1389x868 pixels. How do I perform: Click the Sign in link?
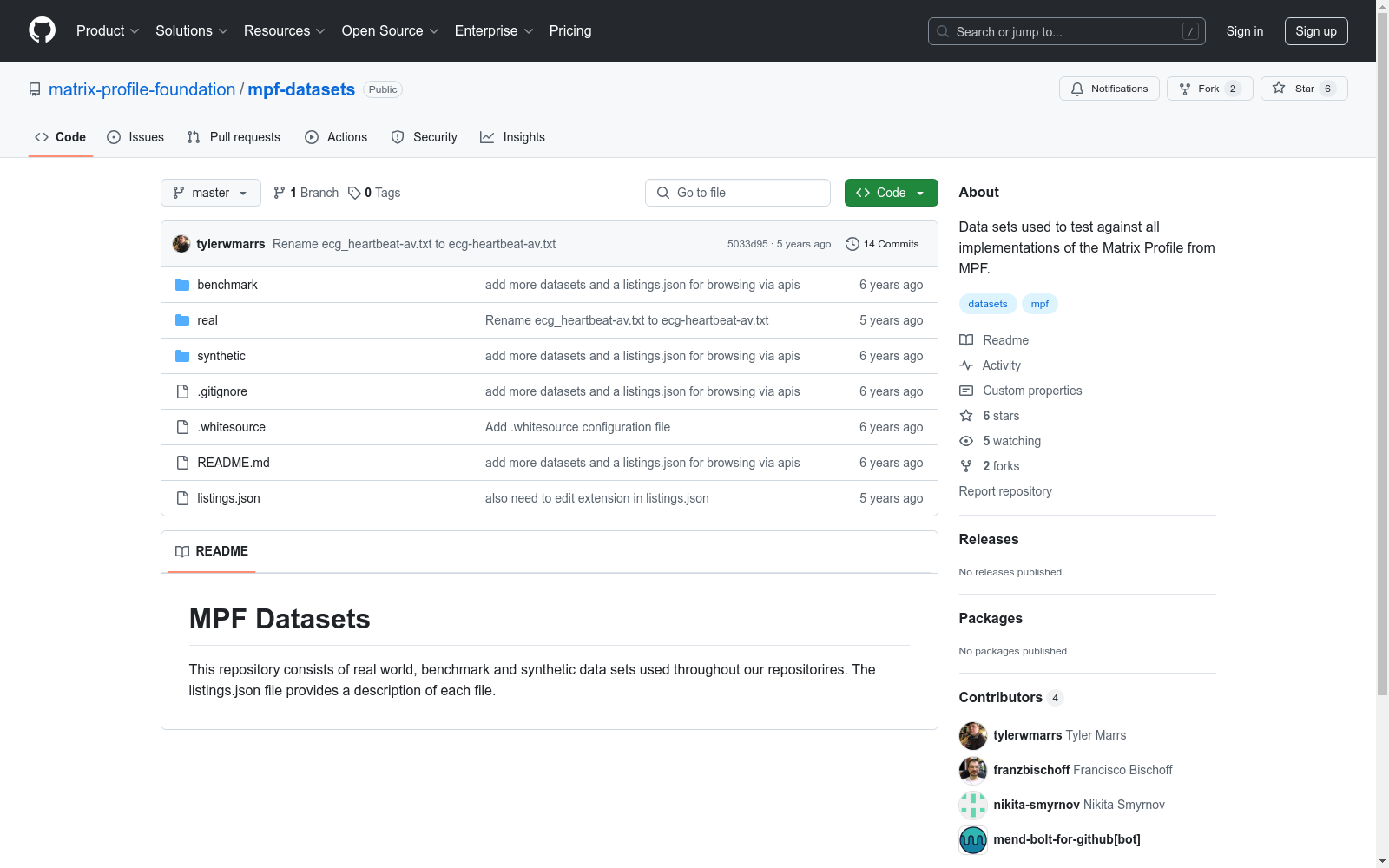[1245, 31]
